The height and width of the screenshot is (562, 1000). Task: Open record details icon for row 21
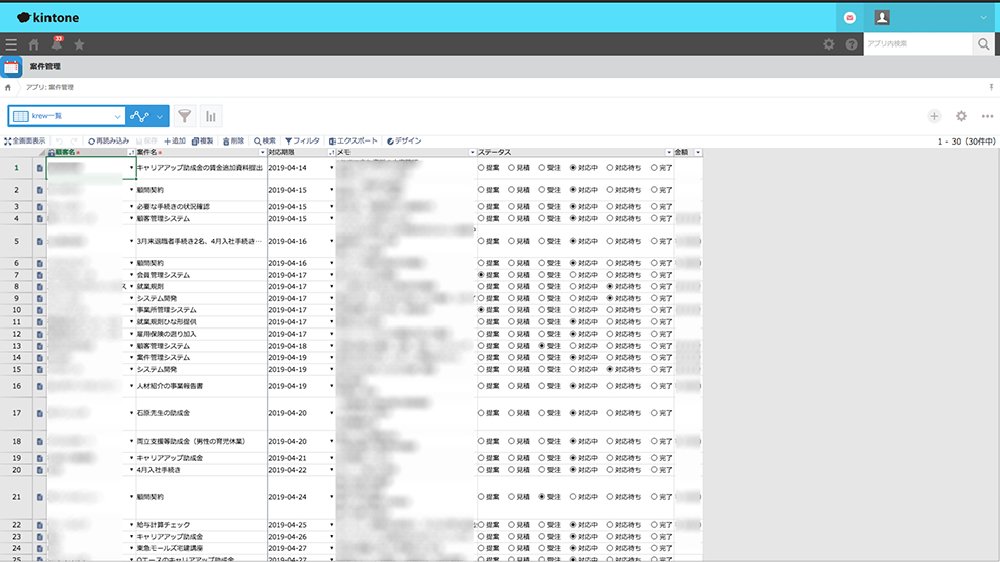(40, 497)
